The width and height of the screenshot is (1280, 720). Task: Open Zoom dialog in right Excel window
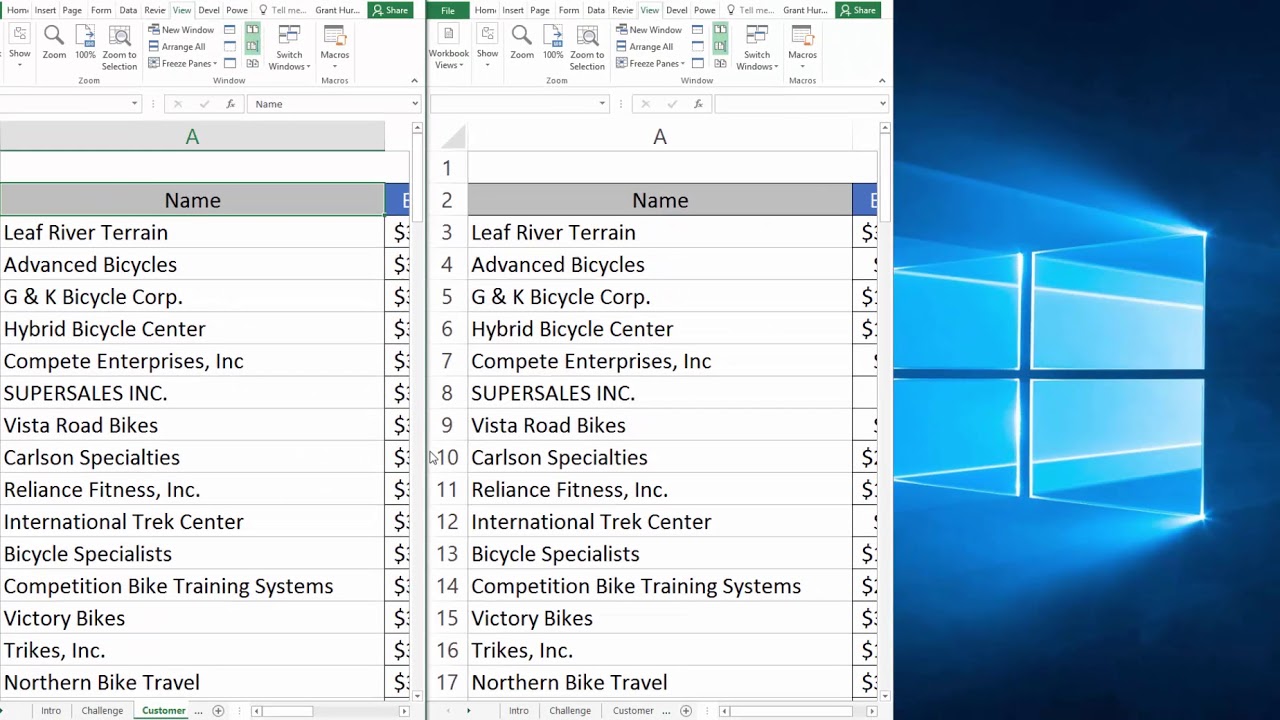pyautogui.click(x=522, y=43)
